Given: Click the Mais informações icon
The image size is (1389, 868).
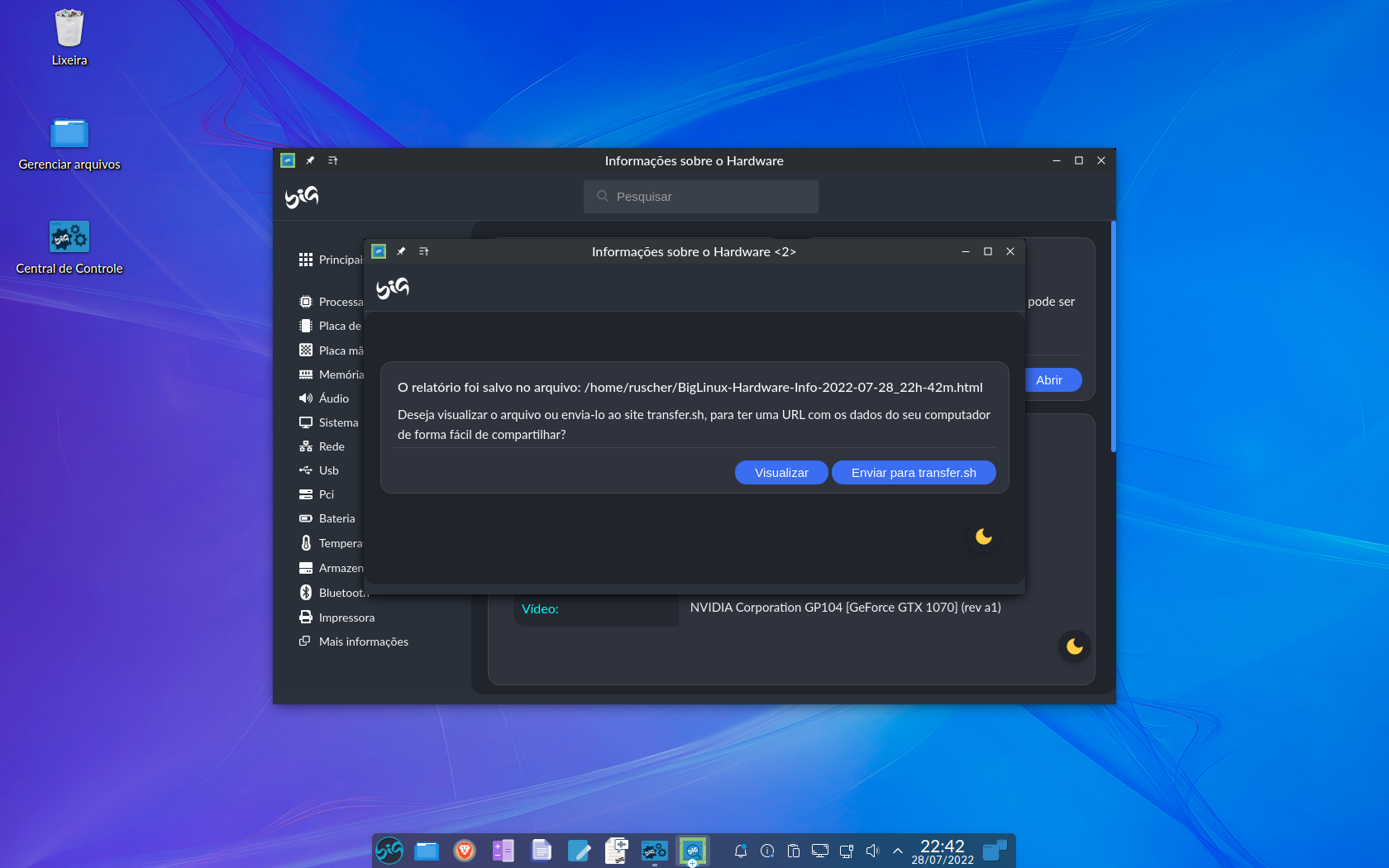Looking at the screenshot, I should click(305, 641).
